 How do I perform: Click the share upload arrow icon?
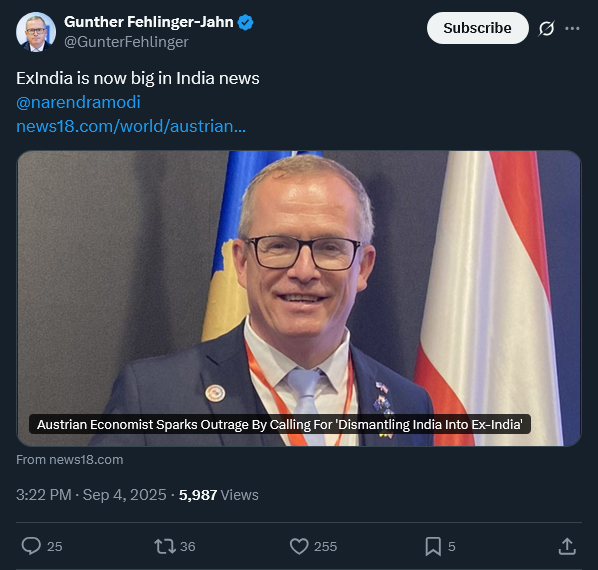point(567,546)
